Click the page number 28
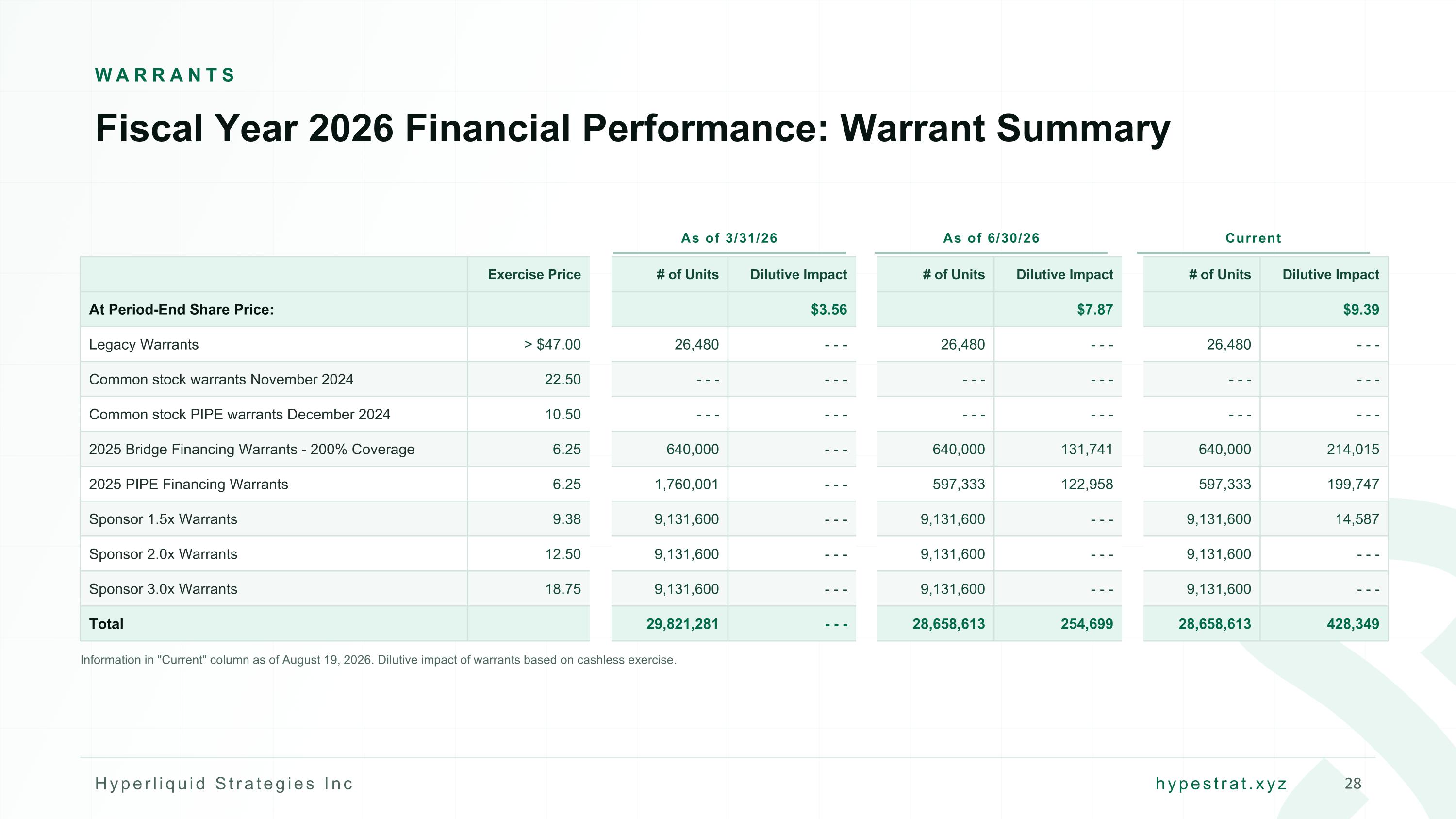Viewport: 1456px width, 819px height. tap(1353, 784)
